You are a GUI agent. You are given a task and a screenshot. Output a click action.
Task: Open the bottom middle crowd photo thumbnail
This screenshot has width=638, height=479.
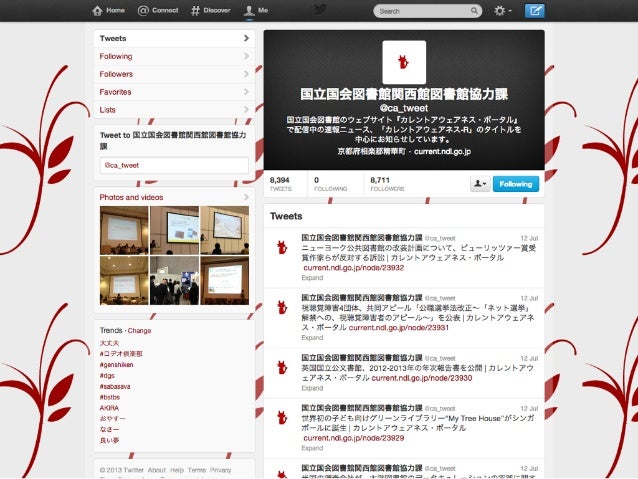tap(174, 280)
